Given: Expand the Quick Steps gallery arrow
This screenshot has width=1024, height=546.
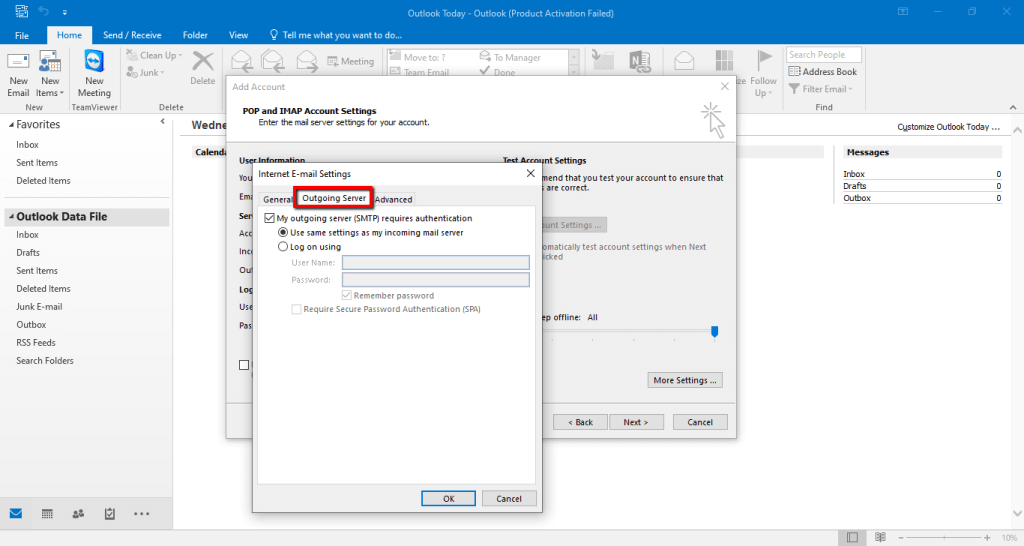Looking at the screenshot, I should (574, 72).
